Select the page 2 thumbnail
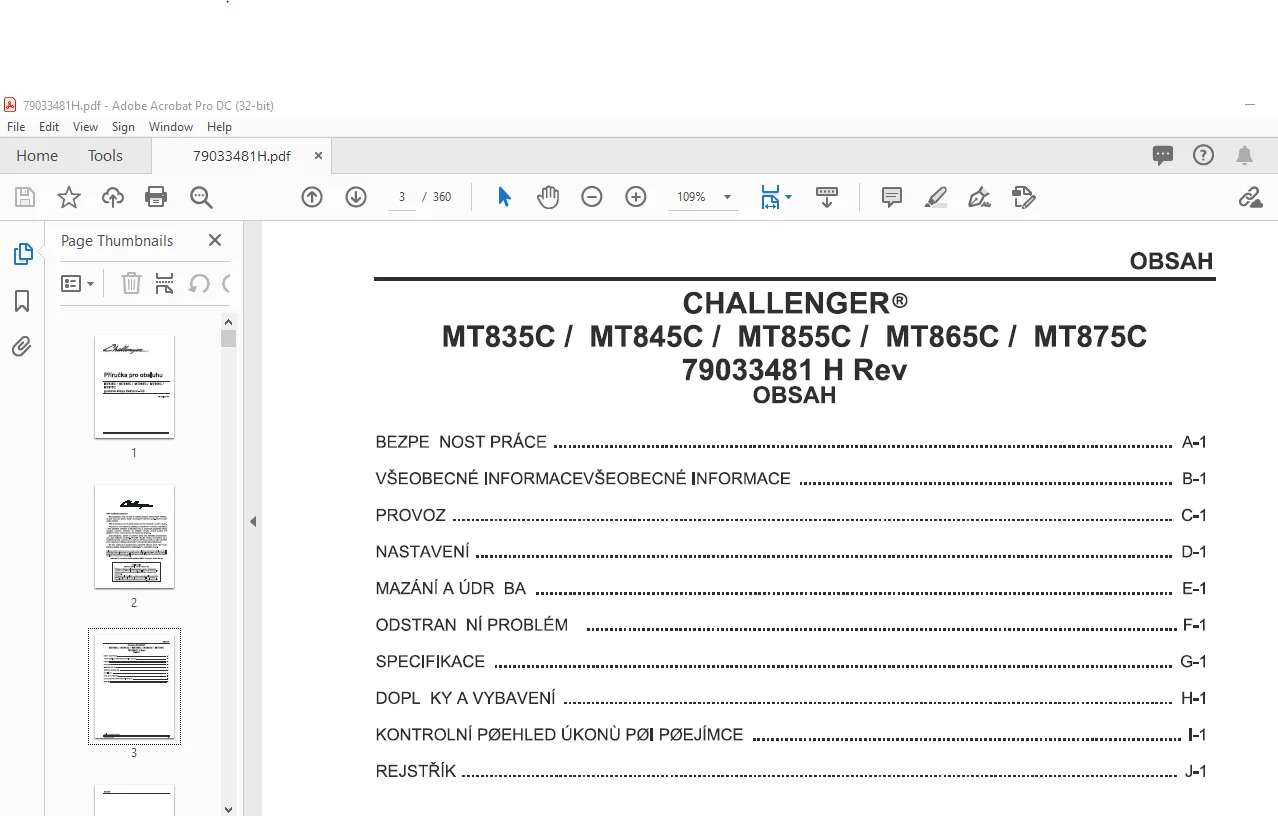The height and width of the screenshot is (816, 1278). (134, 537)
